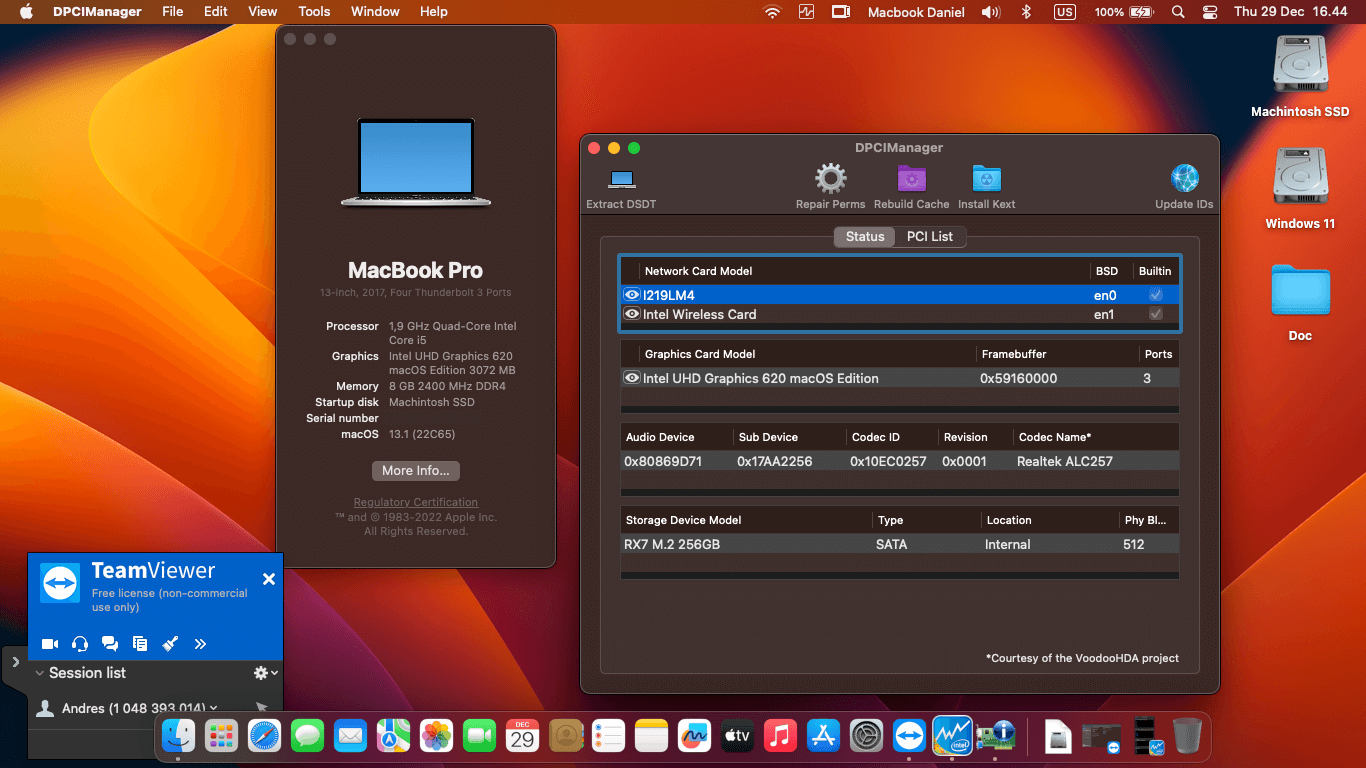This screenshot has height=768, width=1366.
Task: Open the volume control in the menu bar
Action: (991, 12)
